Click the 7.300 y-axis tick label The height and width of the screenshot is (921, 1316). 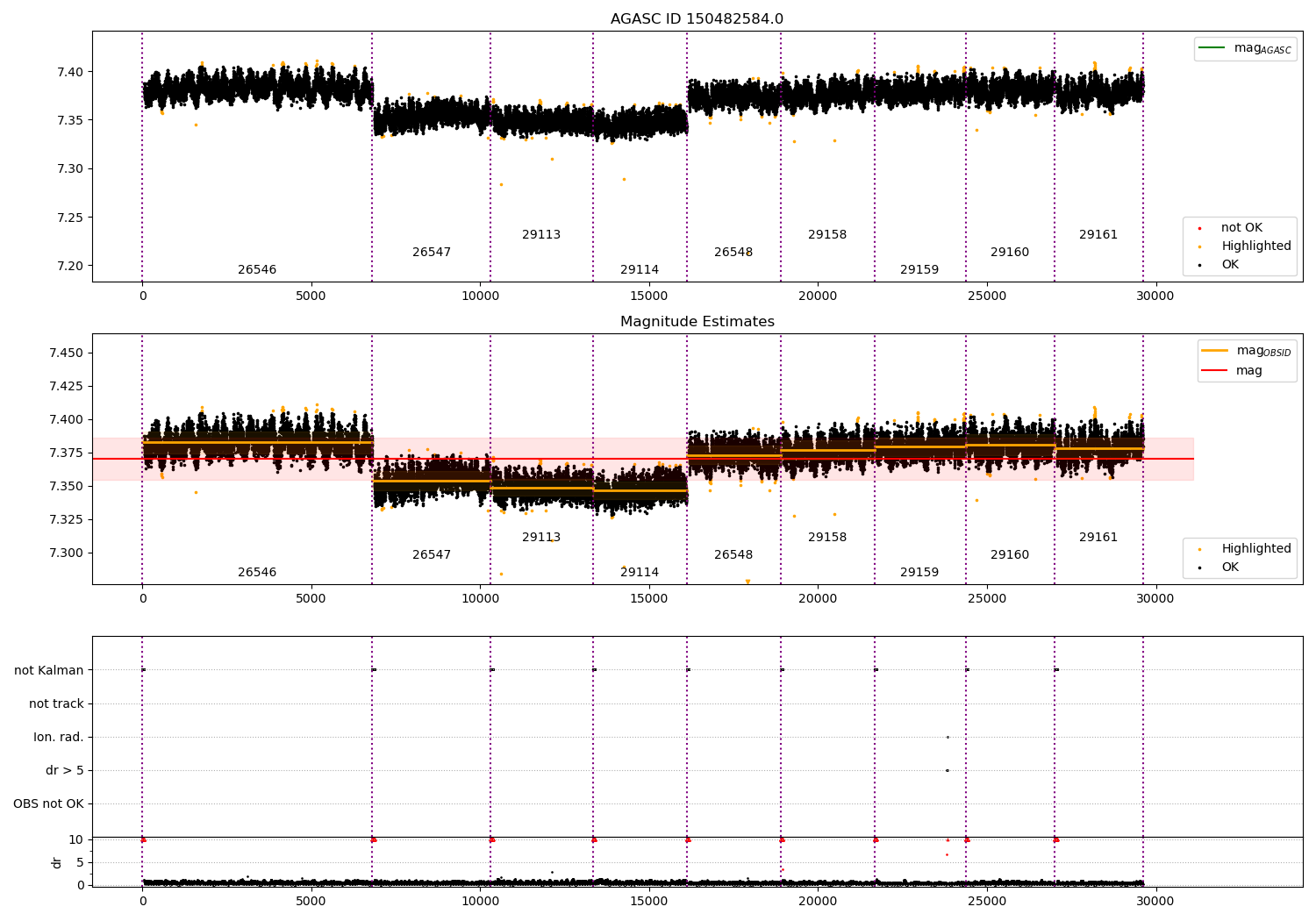[x=67, y=553]
